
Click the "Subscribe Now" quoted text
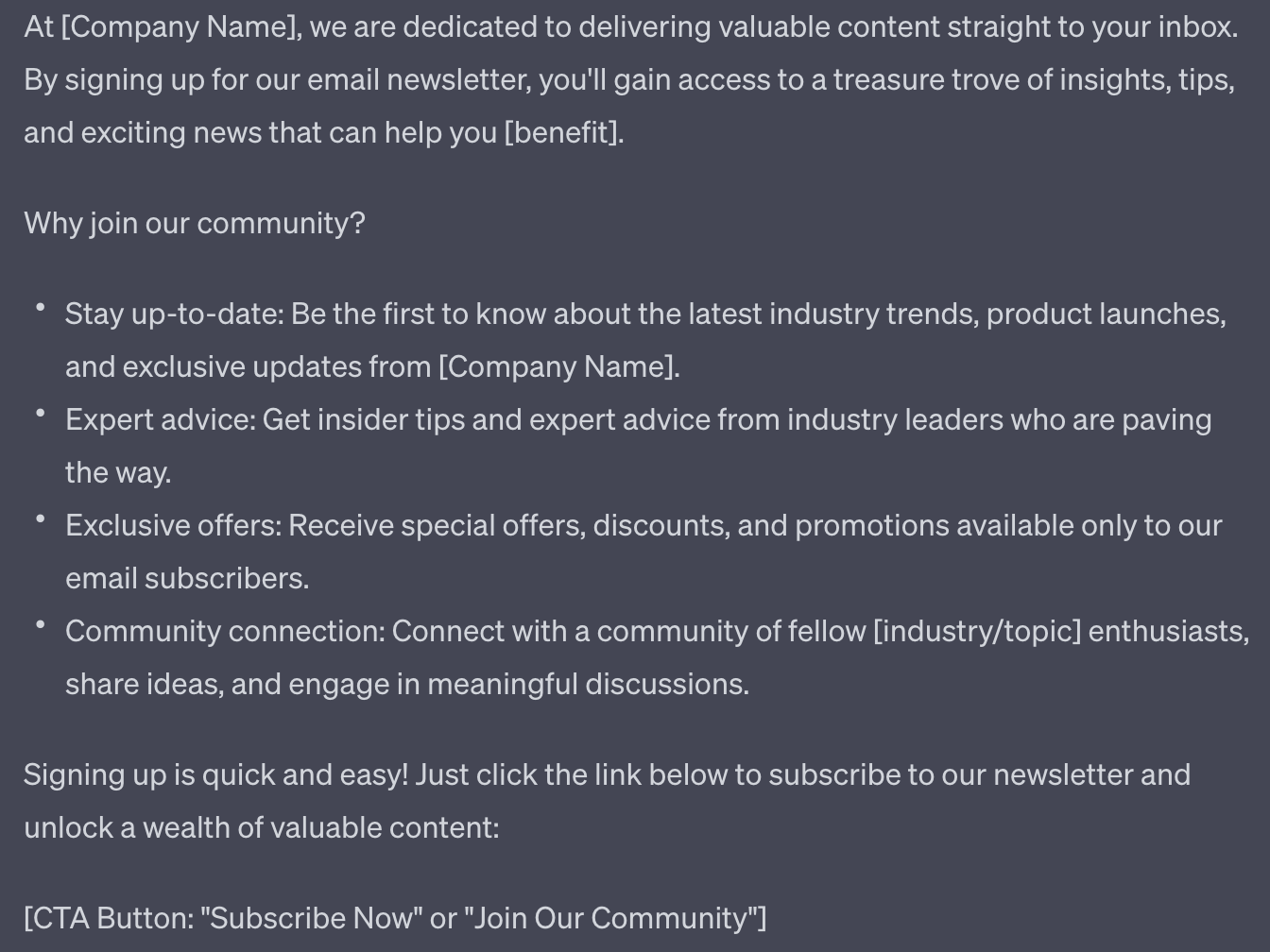pos(312,918)
